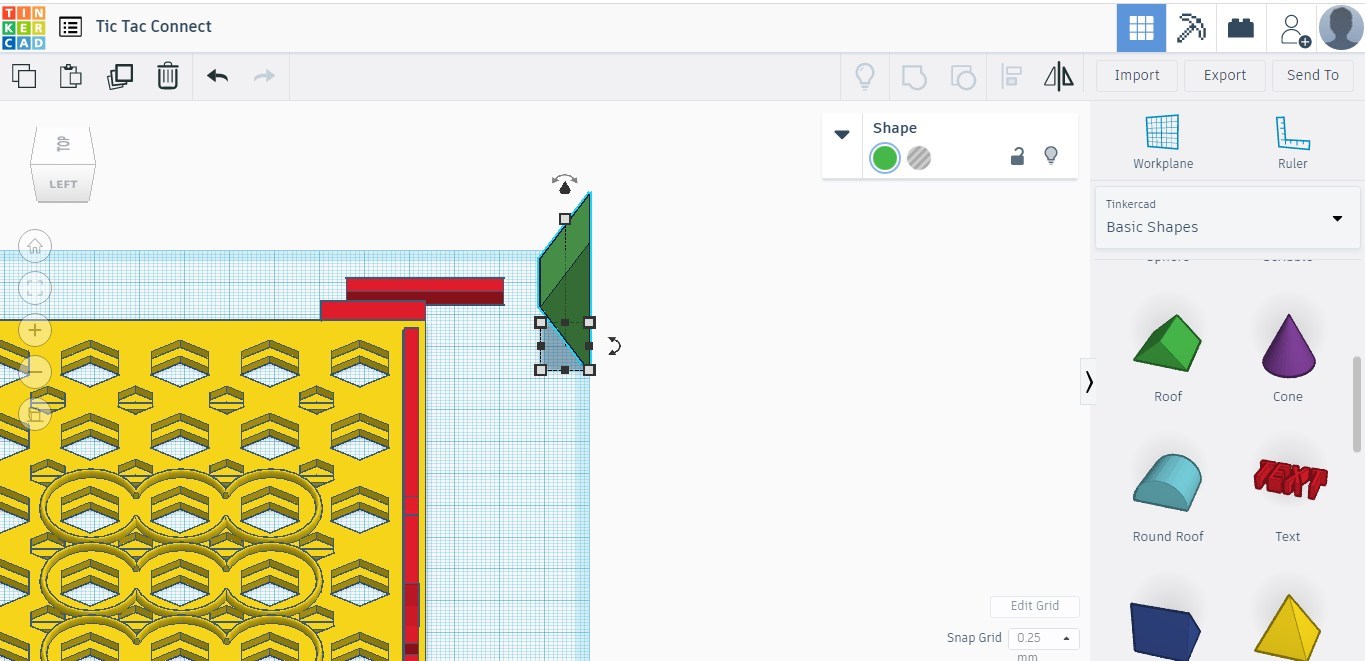Click the rotation handle above the green shape
Viewport: 1365px width, 661px height.
565,178
